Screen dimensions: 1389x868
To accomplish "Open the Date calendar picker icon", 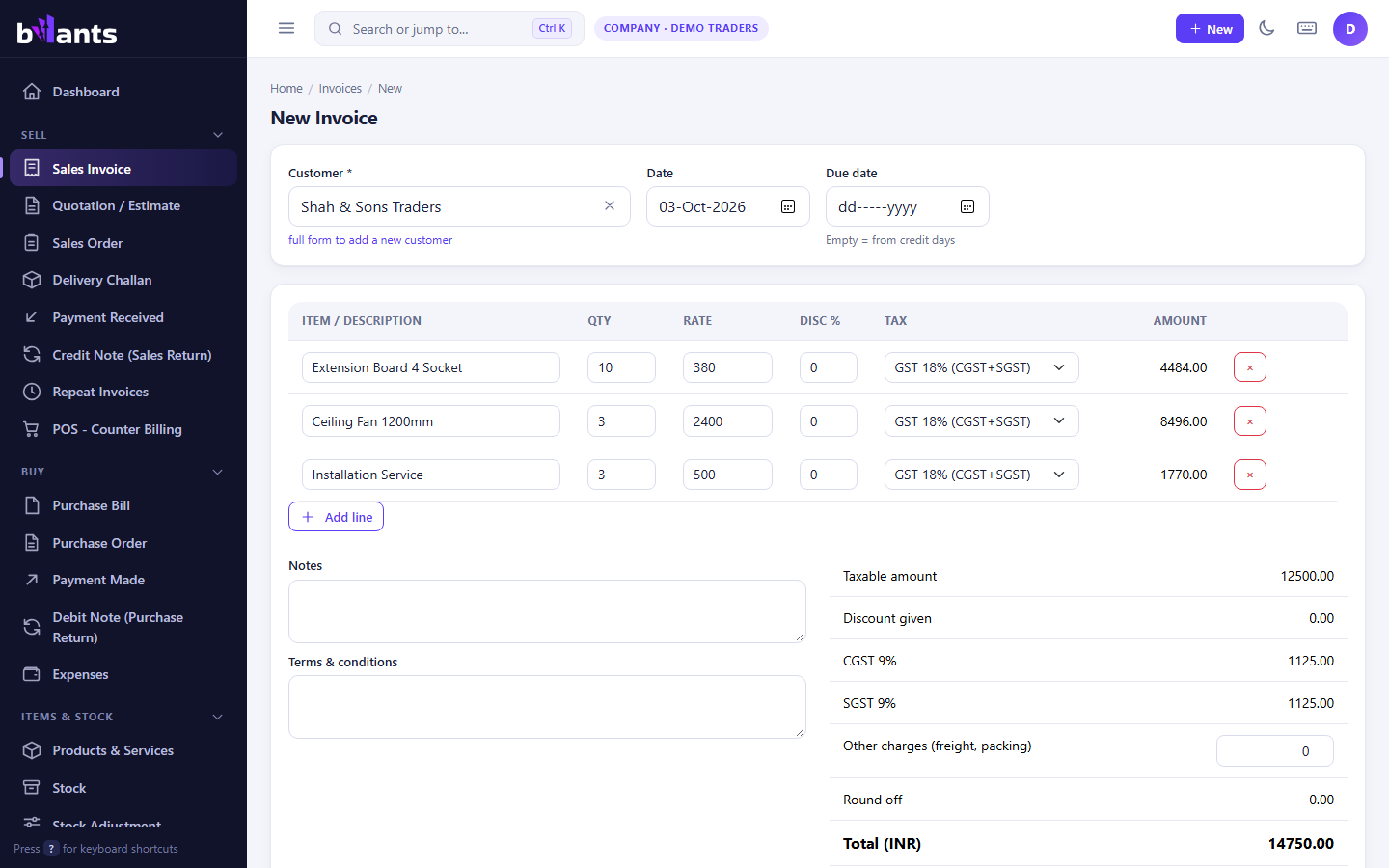I will (x=788, y=206).
